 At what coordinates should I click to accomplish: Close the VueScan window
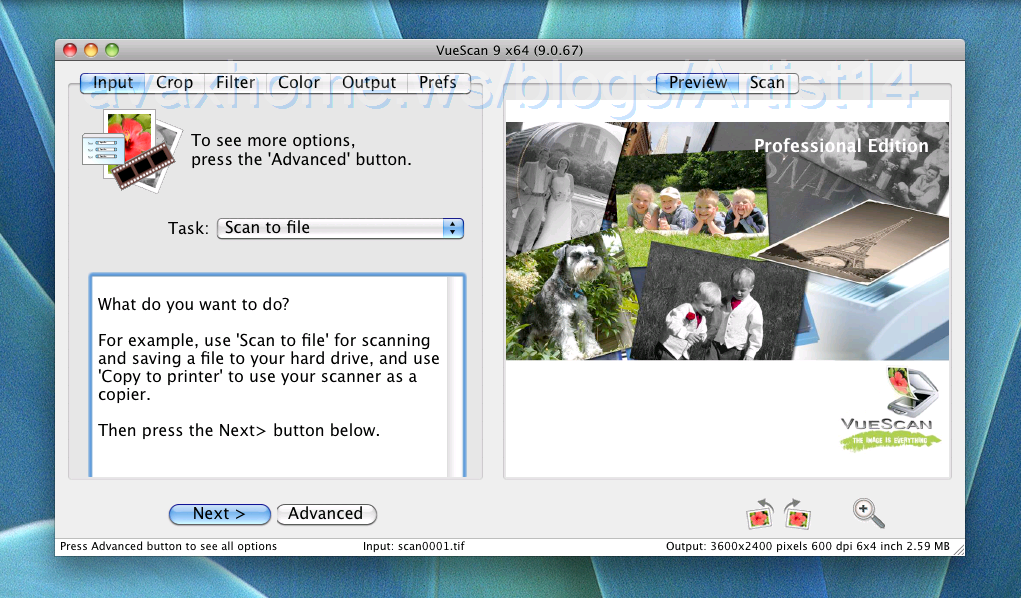click(x=70, y=50)
